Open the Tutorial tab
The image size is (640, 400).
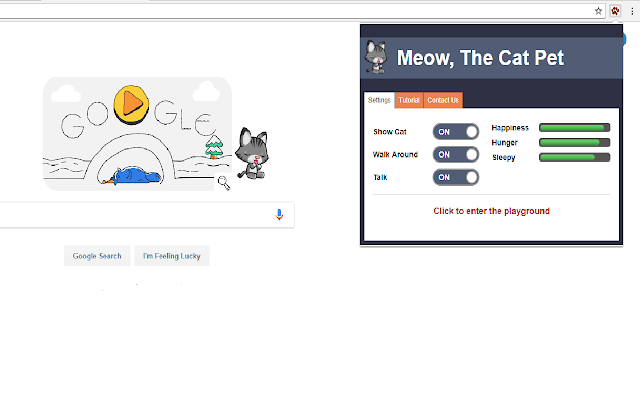click(x=409, y=100)
